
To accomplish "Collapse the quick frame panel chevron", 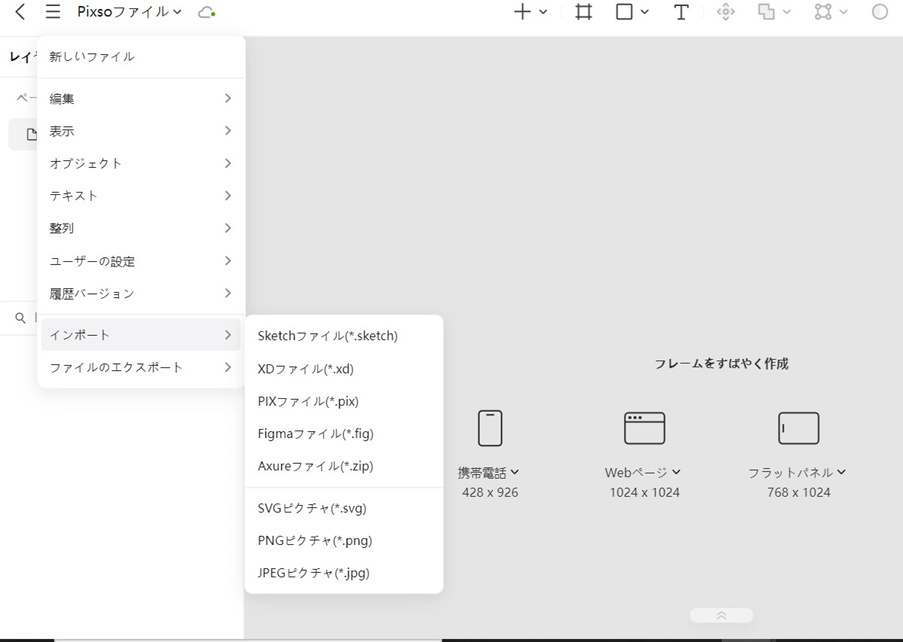I will 721,616.
